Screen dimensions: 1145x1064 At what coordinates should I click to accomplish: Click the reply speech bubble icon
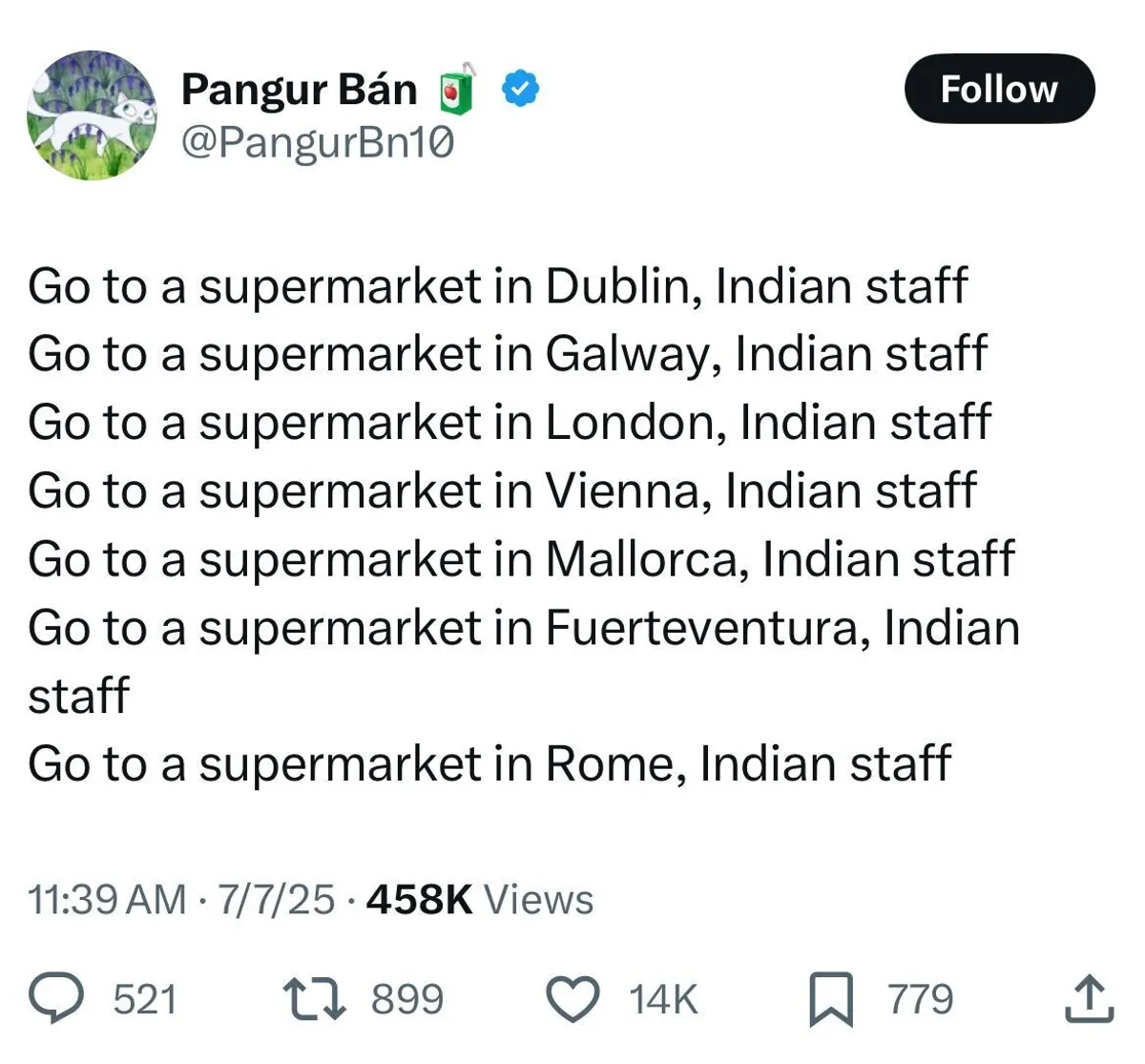pos(58,999)
